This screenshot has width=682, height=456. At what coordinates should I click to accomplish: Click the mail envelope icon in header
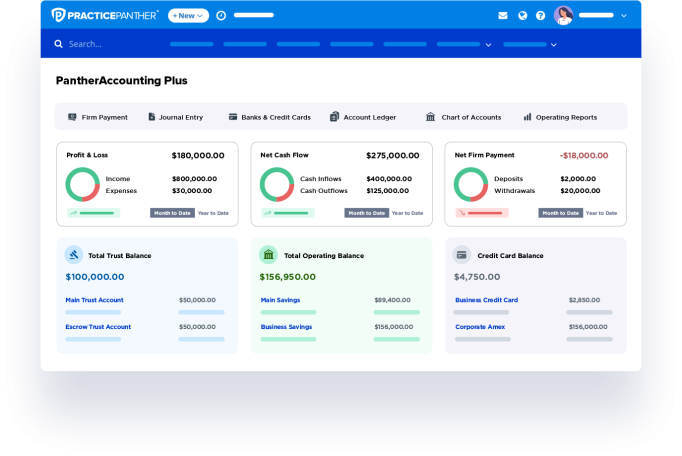503,16
